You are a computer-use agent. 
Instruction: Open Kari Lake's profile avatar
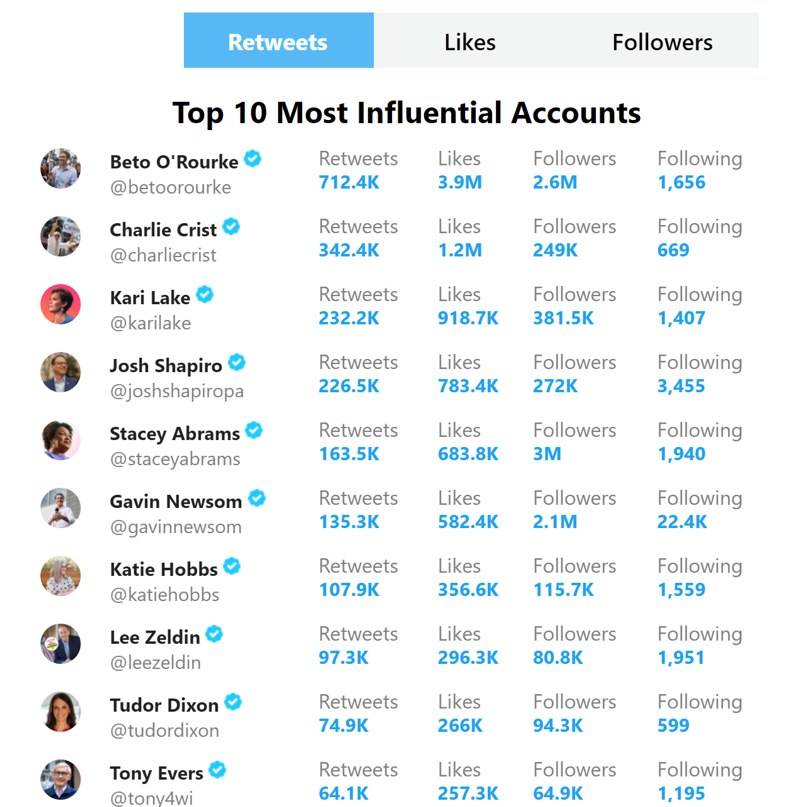click(x=61, y=305)
